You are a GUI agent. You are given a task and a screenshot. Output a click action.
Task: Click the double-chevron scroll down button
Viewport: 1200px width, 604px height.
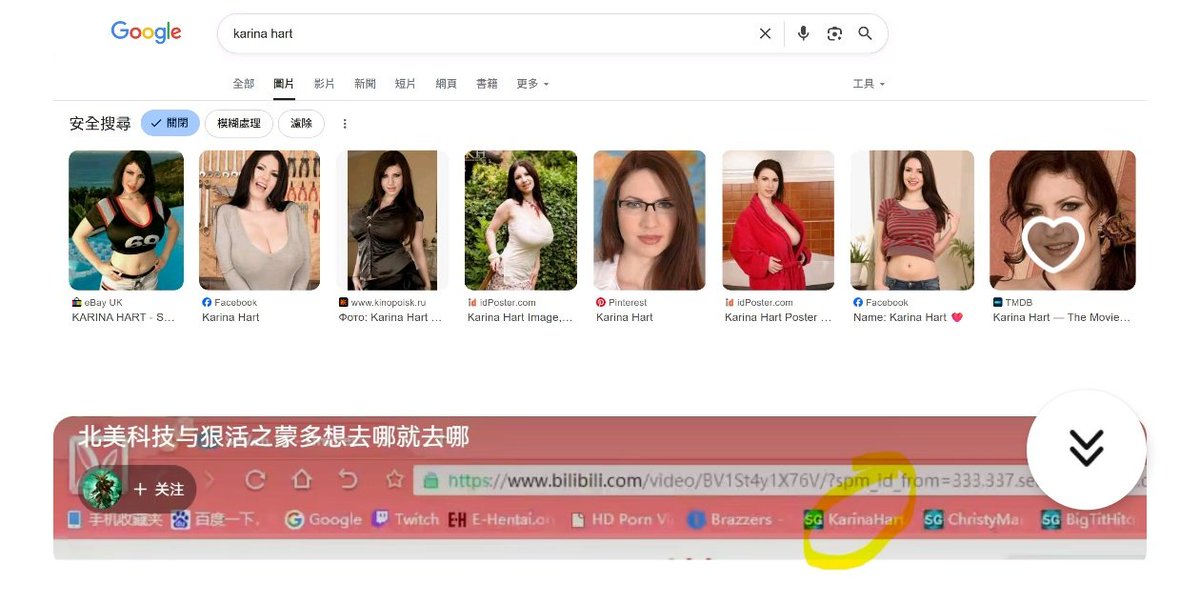pos(1086,449)
